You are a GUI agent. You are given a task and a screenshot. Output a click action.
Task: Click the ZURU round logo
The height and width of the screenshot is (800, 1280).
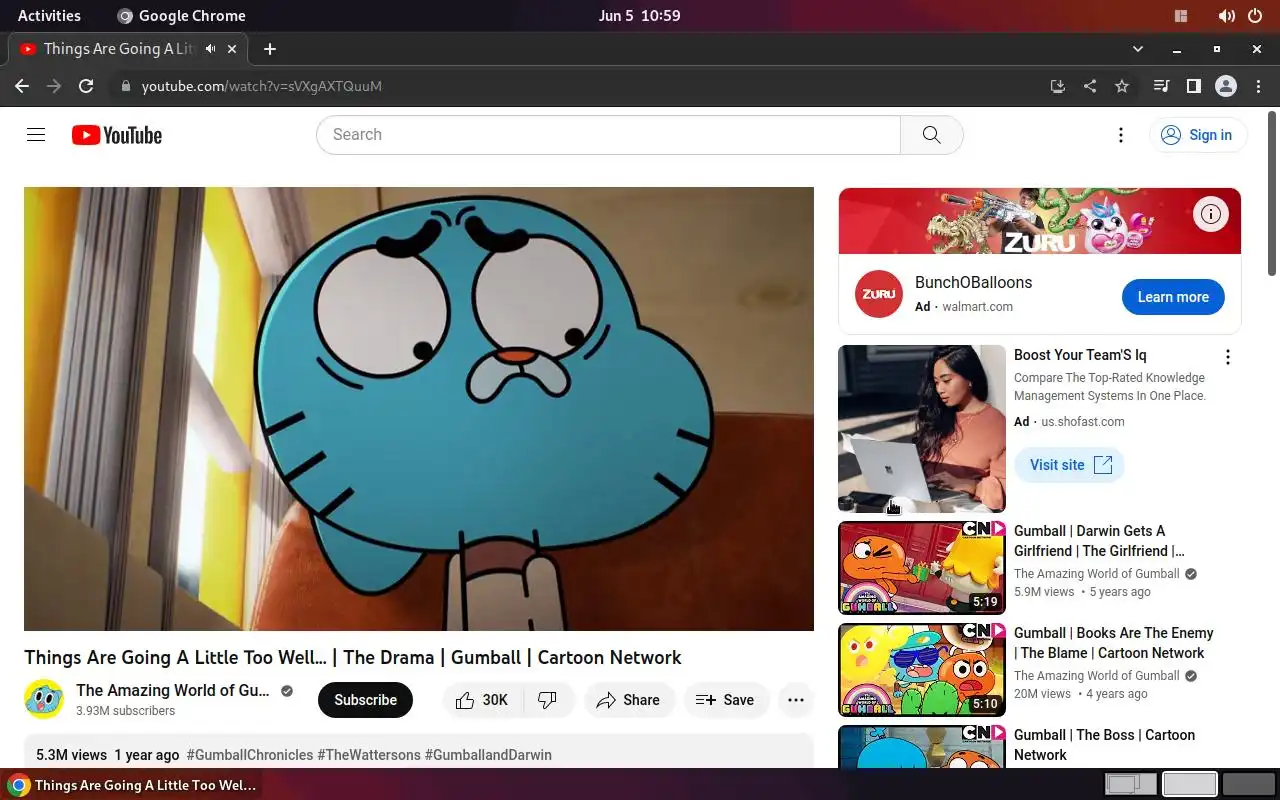(x=879, y=294)
